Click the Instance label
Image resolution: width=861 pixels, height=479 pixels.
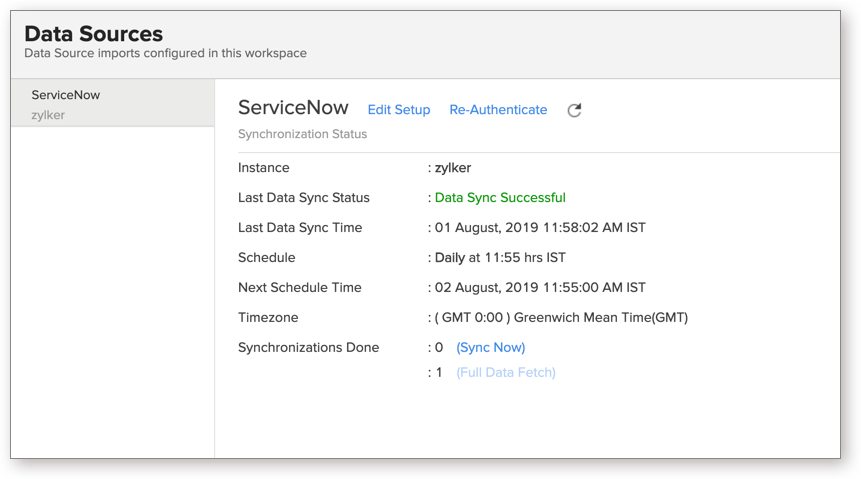[x=264, y=168]
